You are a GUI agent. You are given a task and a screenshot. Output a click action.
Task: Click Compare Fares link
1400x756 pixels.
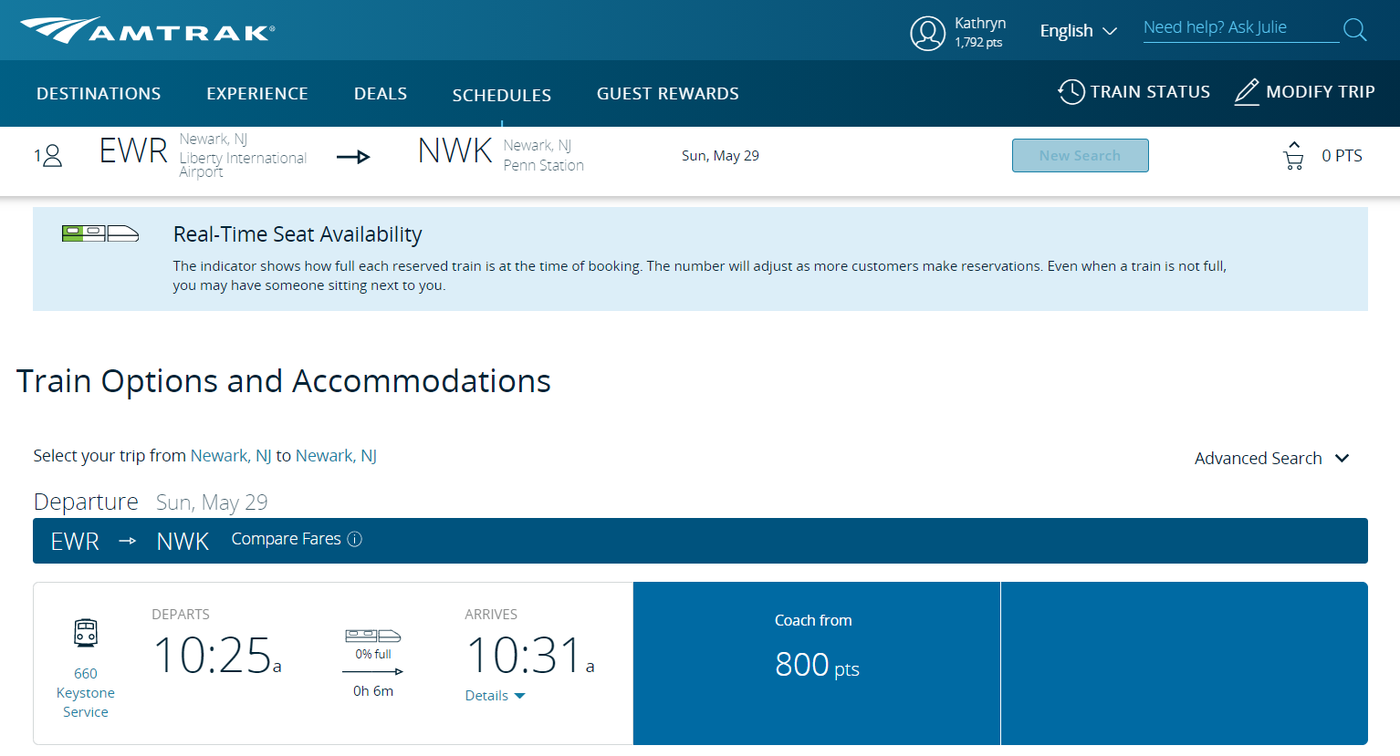pyautogui.click(x=286, y=539)
